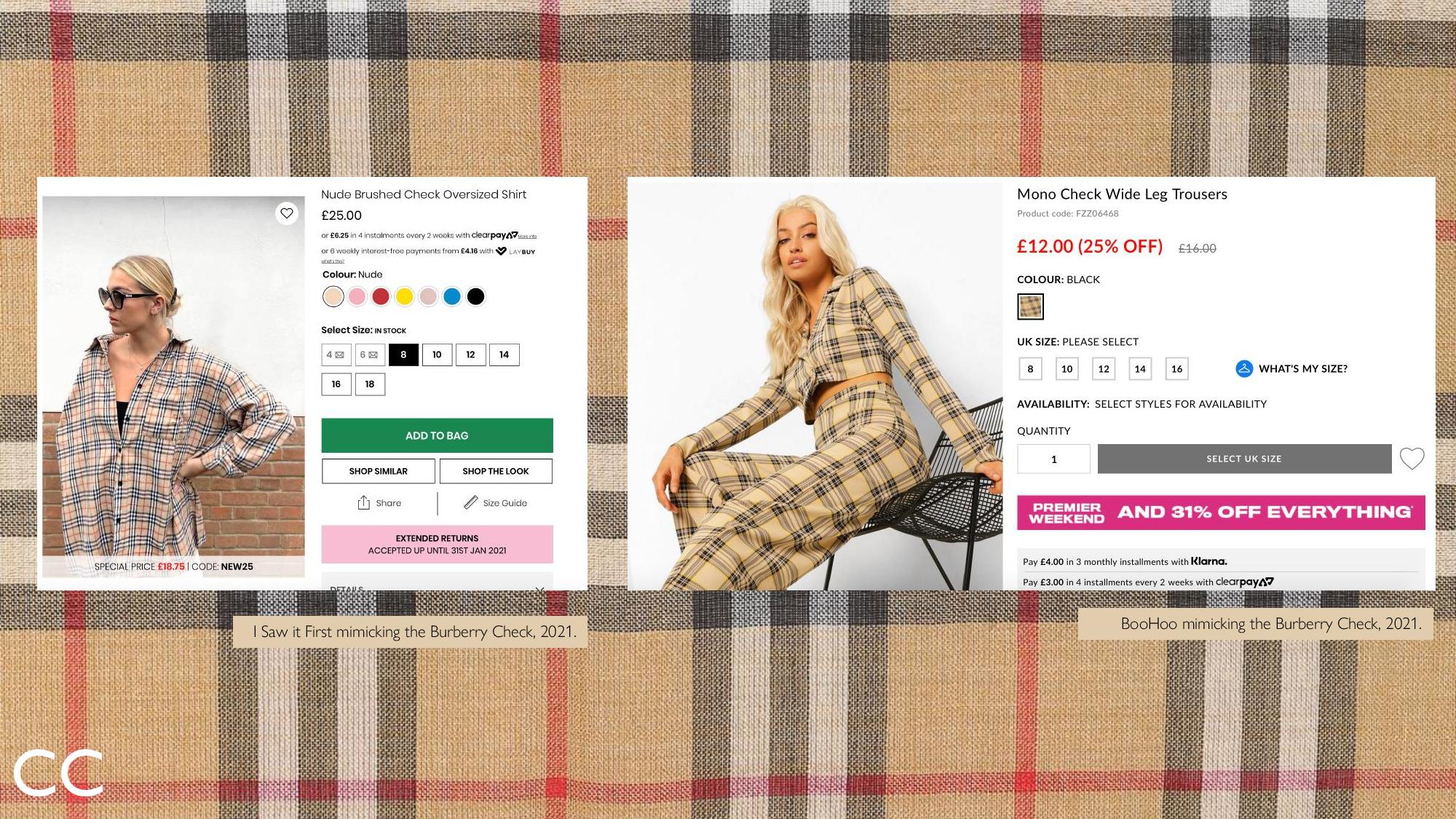Click the Shop The Look button
1456x819 pixels.
pyautogui.click(x=496, y=471)
